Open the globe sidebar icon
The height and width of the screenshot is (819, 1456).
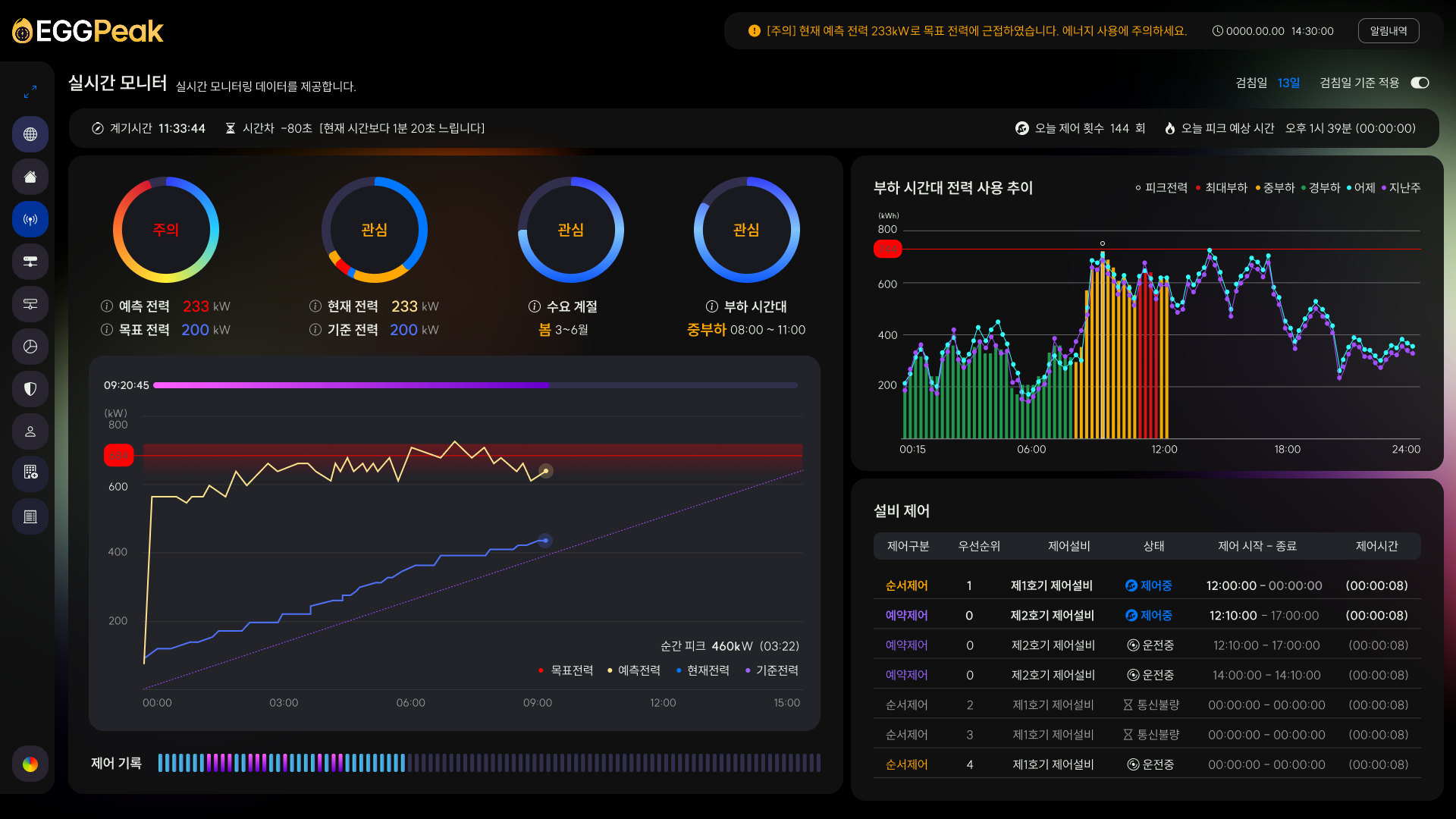tap(30, 134)
